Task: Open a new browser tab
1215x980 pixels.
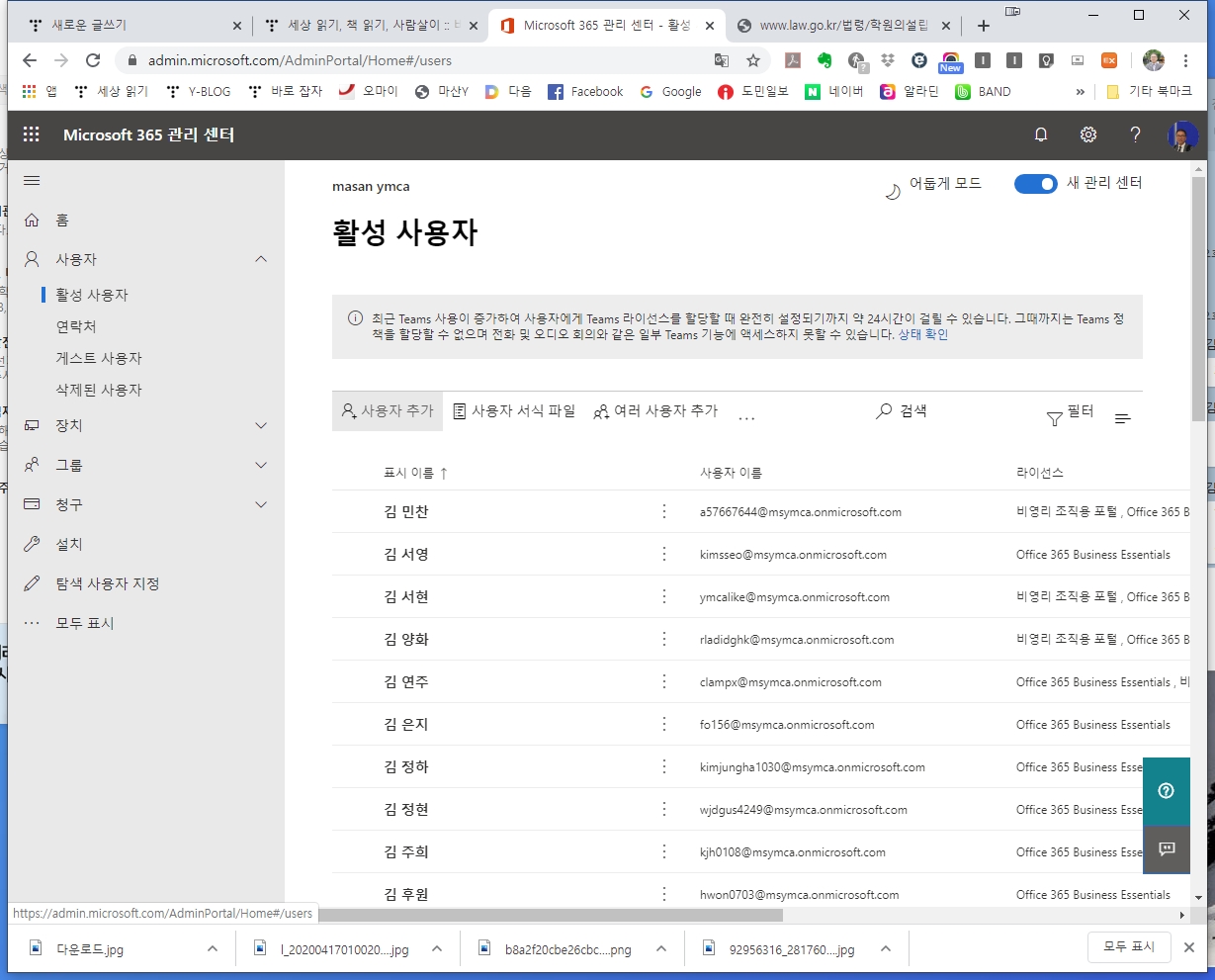Action: 983,26
